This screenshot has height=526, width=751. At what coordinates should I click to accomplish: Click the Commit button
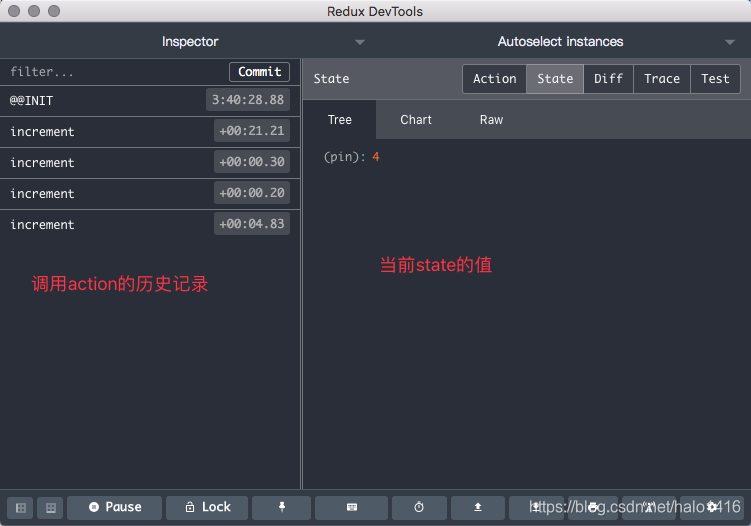259,72
